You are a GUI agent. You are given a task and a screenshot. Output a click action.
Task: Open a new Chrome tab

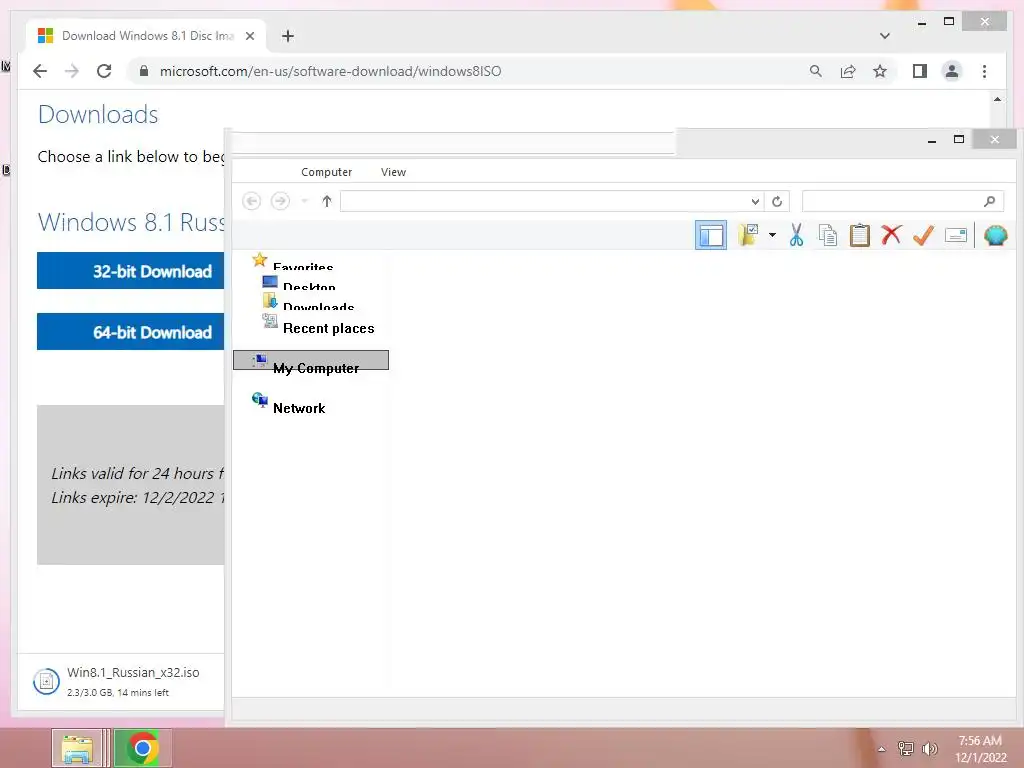click(288, 36)
